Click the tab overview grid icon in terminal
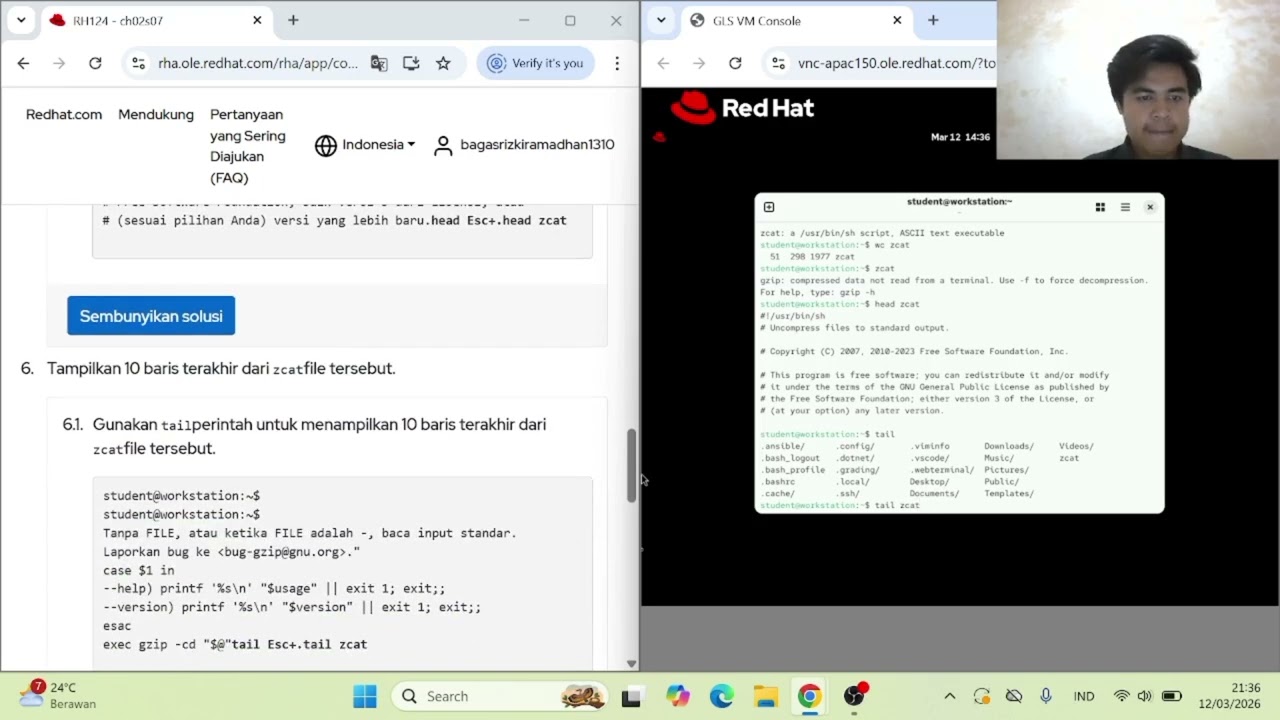Image resolution: width=1280 pixels, height=720 pixels. pos(1100,207)
